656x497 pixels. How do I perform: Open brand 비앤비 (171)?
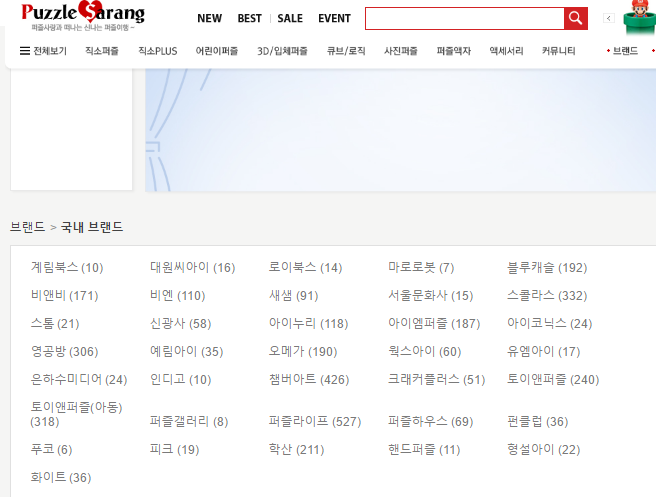coord(64,295)
